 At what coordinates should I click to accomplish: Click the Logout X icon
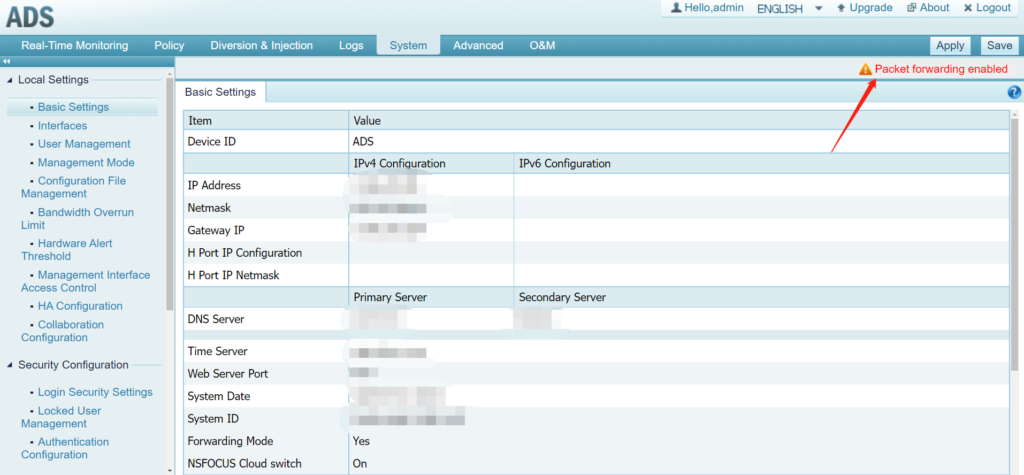(968, 8)
